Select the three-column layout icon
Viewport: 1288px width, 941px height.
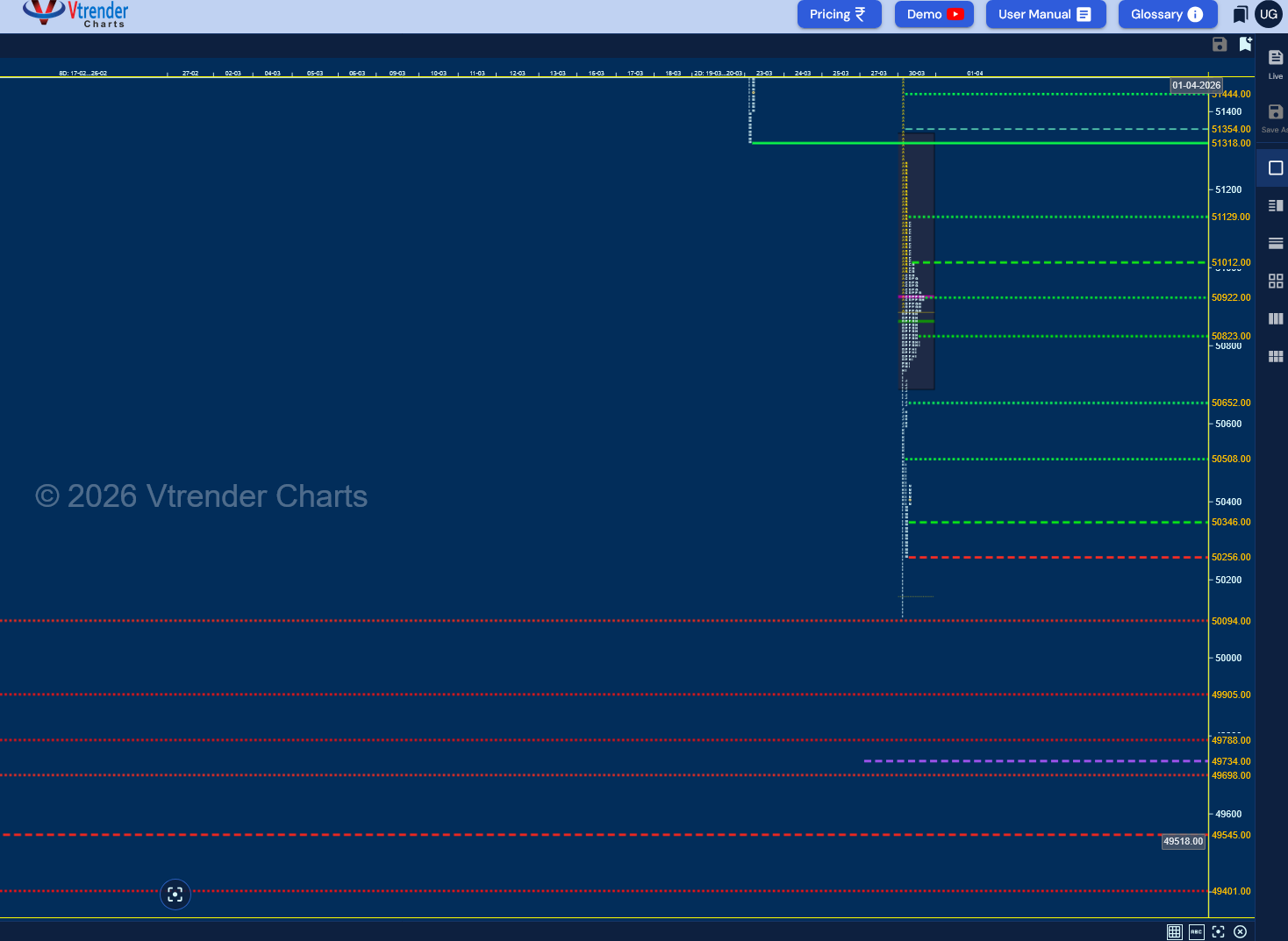[1275, 318]
